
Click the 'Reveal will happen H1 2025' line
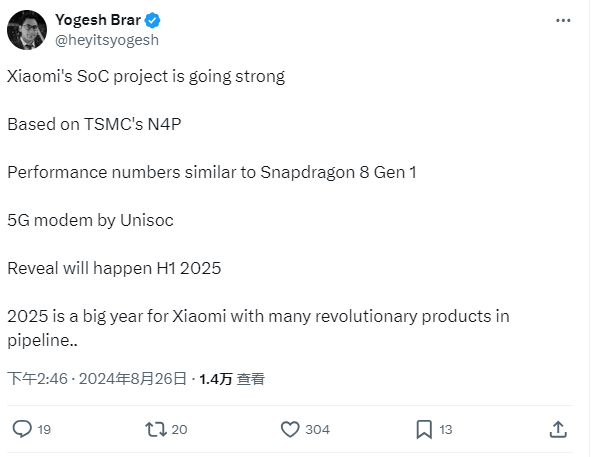[114, 268]
